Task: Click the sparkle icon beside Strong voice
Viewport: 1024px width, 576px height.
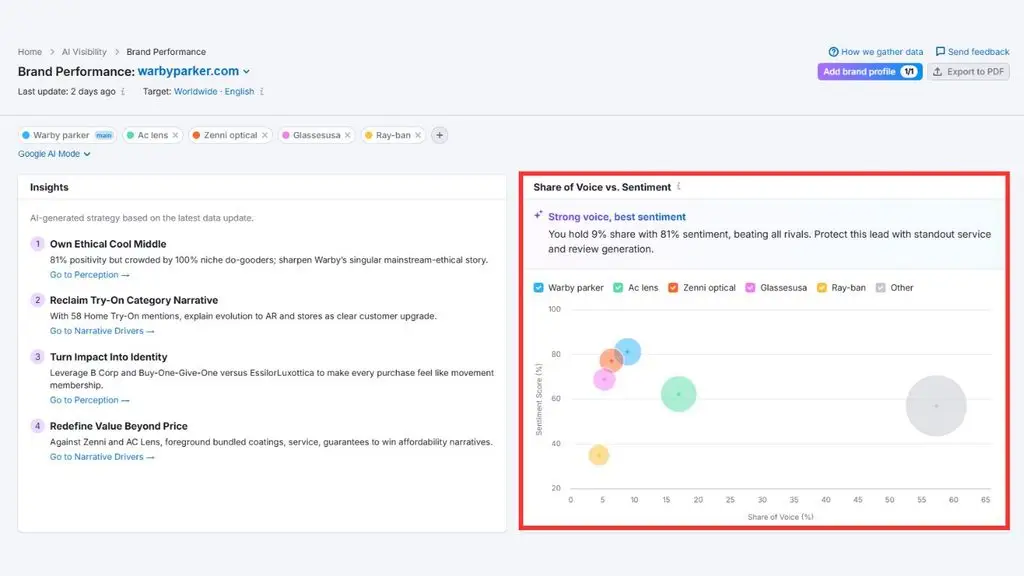Action: [538, 215]
